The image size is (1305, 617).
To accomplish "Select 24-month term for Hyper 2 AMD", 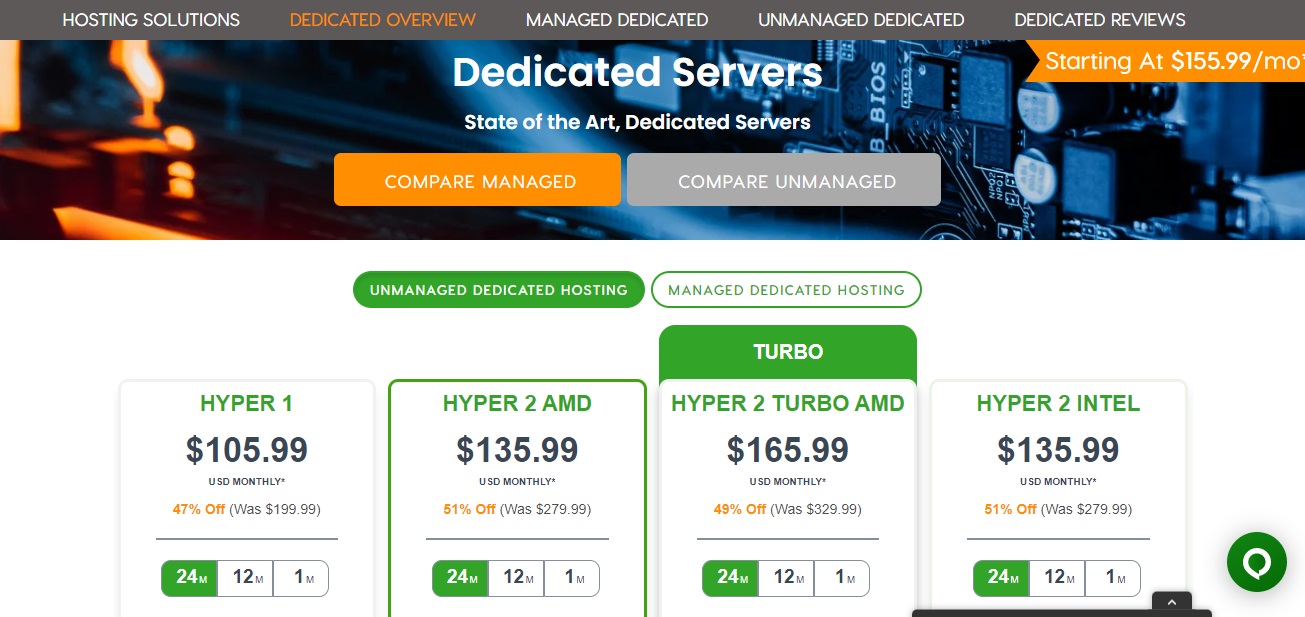I will coord(460,578).
